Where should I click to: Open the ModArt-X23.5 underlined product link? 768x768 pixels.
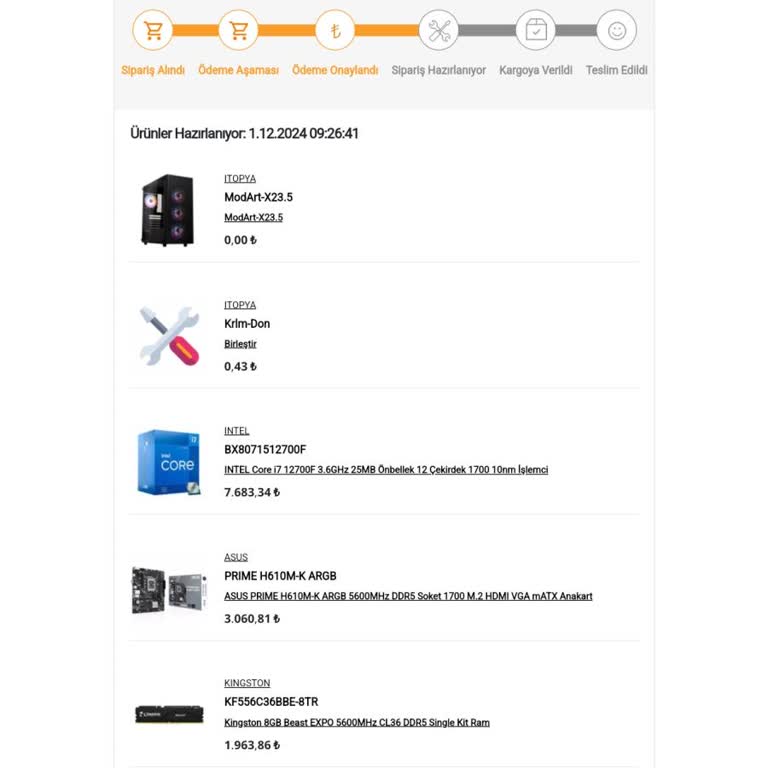254,217
